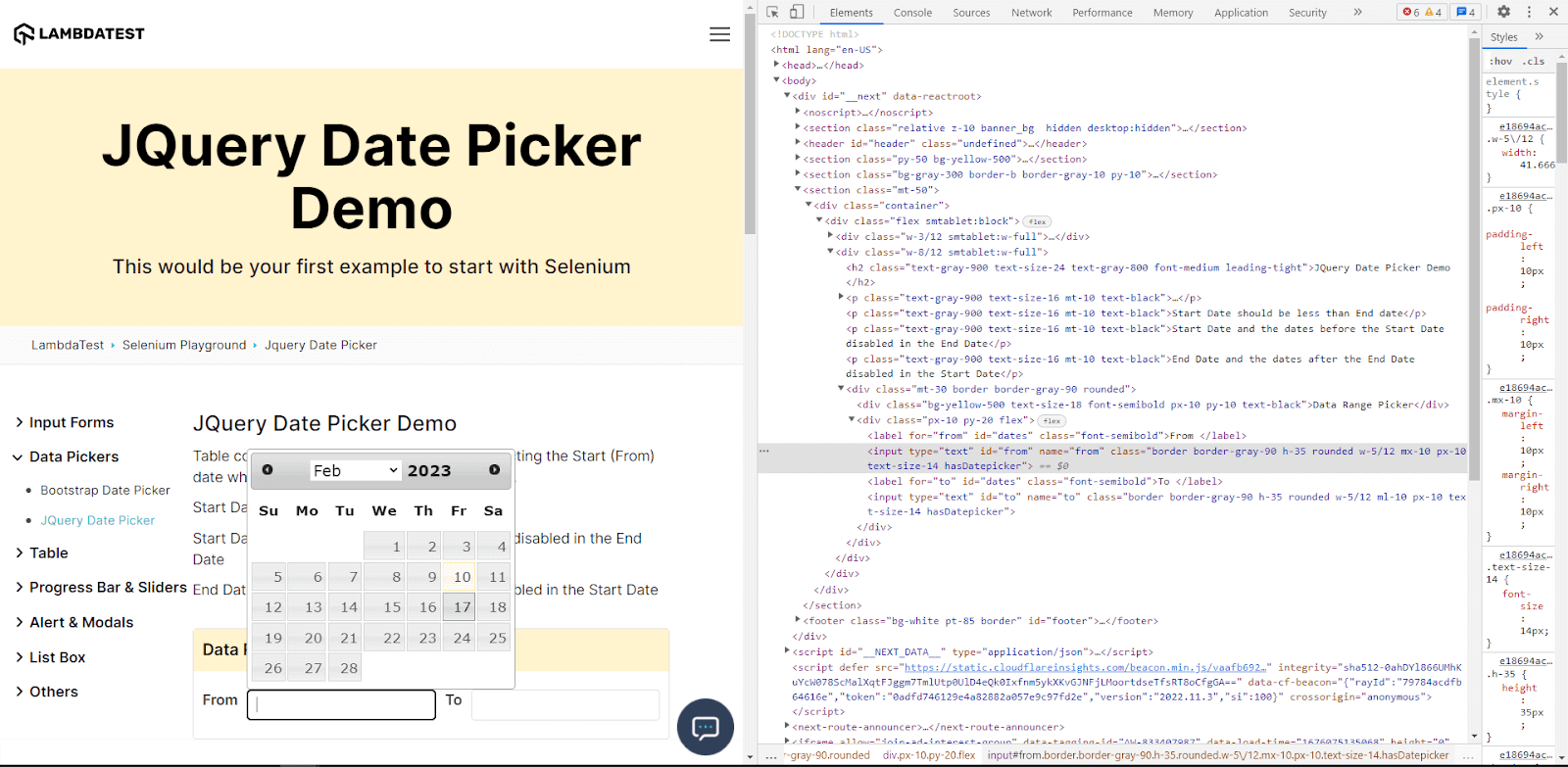Open the Application tab
Viewport: 1568px width, 767px height.
(x=1241, y=13)
